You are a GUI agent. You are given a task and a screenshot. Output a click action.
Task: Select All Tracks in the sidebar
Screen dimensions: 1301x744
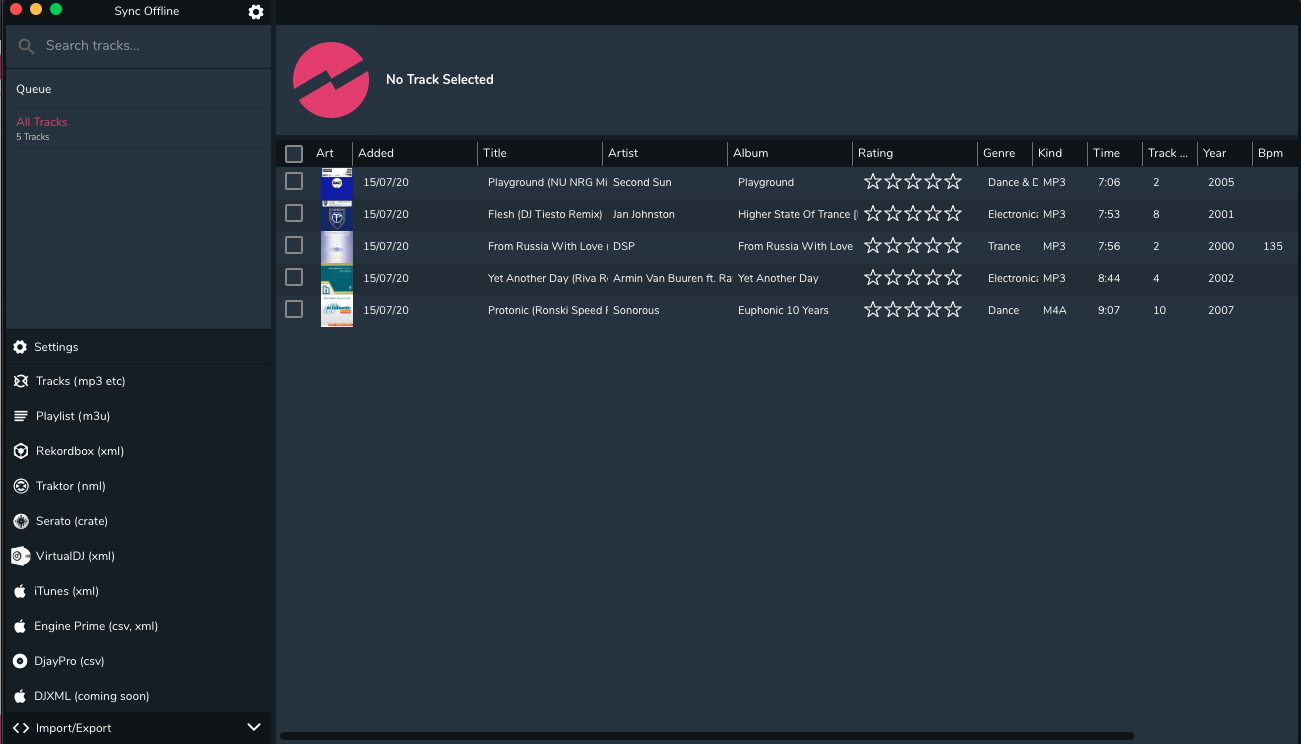click(x=42, y=122)
